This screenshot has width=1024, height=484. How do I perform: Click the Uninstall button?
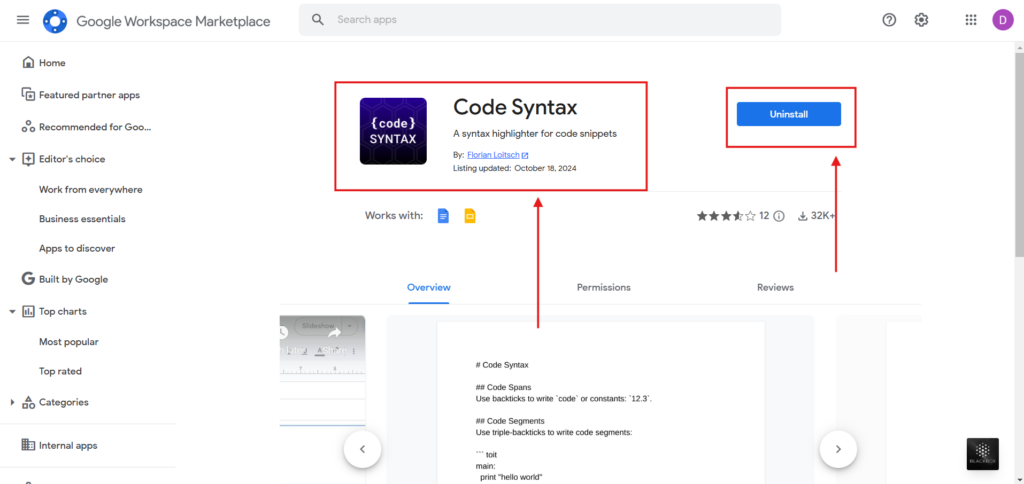point(788,114)
